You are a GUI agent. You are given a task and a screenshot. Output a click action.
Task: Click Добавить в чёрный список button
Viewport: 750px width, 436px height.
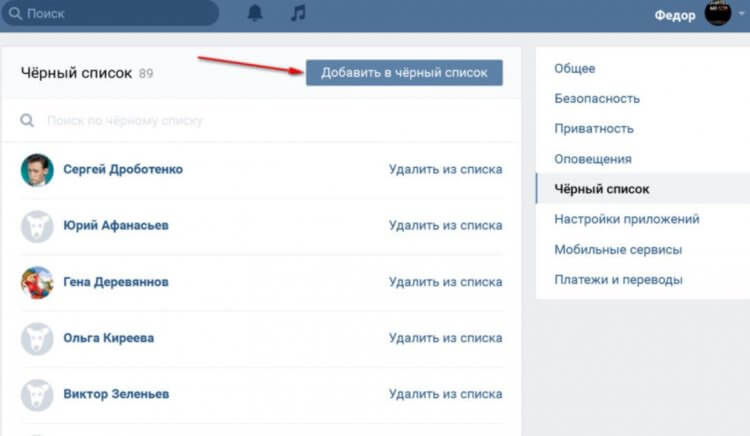(404, 73)
